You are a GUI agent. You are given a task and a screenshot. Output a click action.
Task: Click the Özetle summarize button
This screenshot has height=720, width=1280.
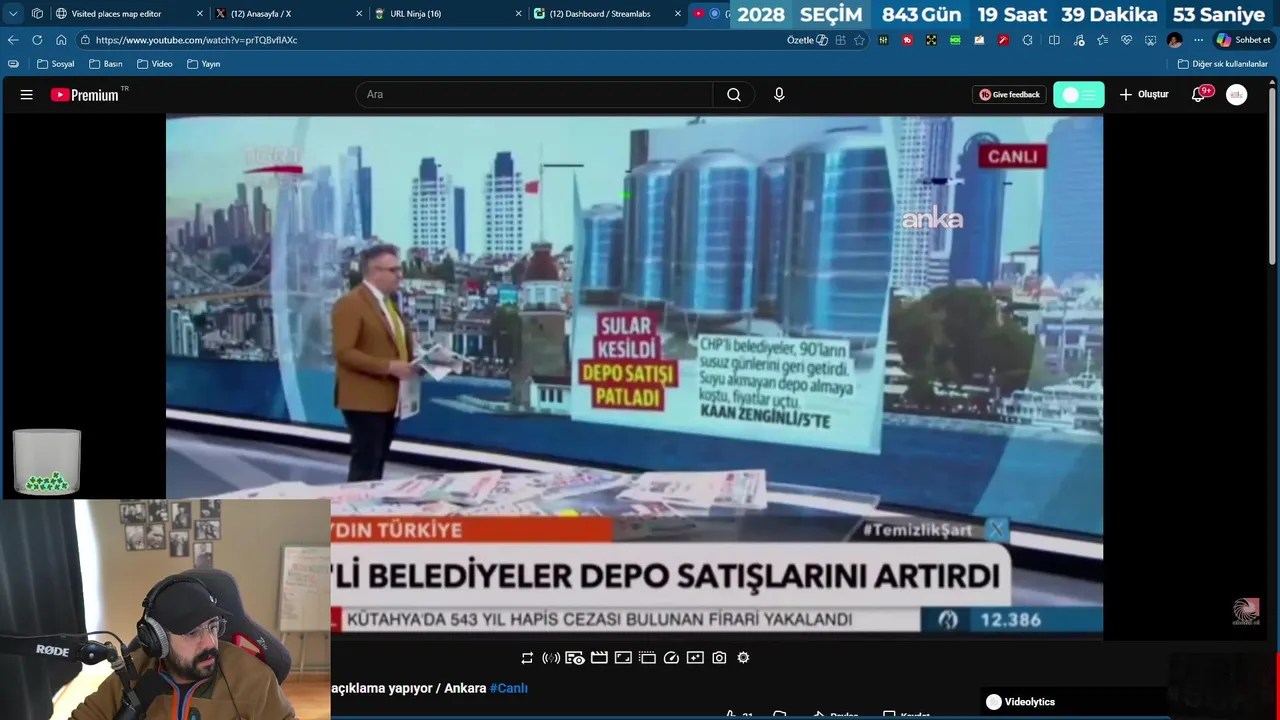click(x=807, y=40)
